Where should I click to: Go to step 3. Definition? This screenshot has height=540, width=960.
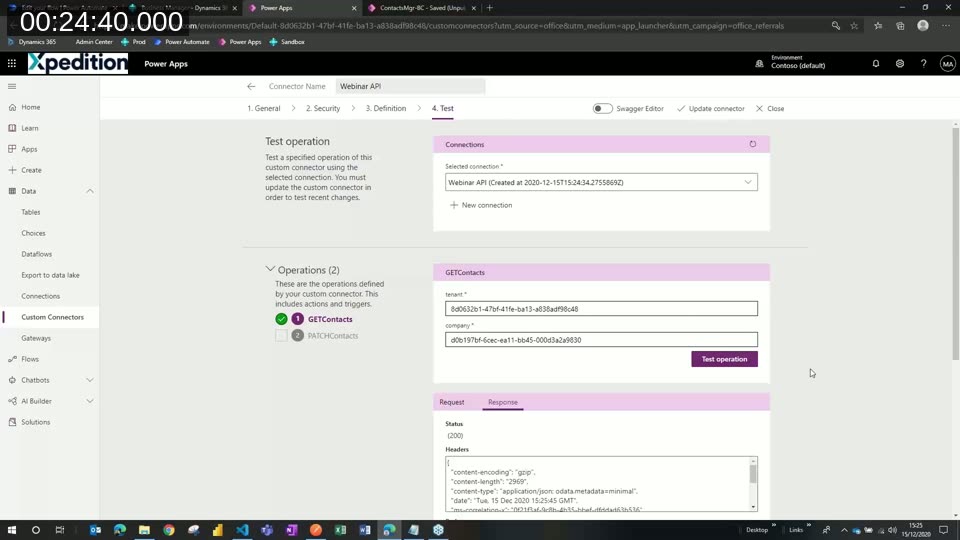386,108
